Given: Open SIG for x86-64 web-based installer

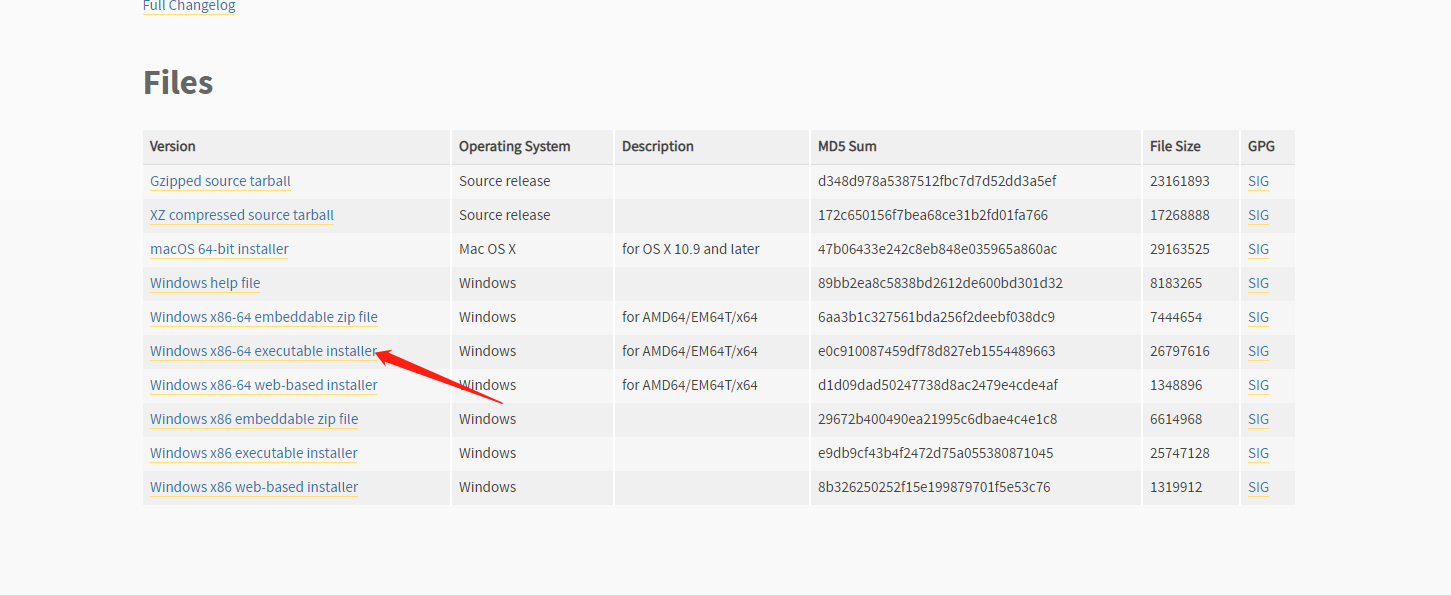Looking at the screenshot, I should [1258, 385].
